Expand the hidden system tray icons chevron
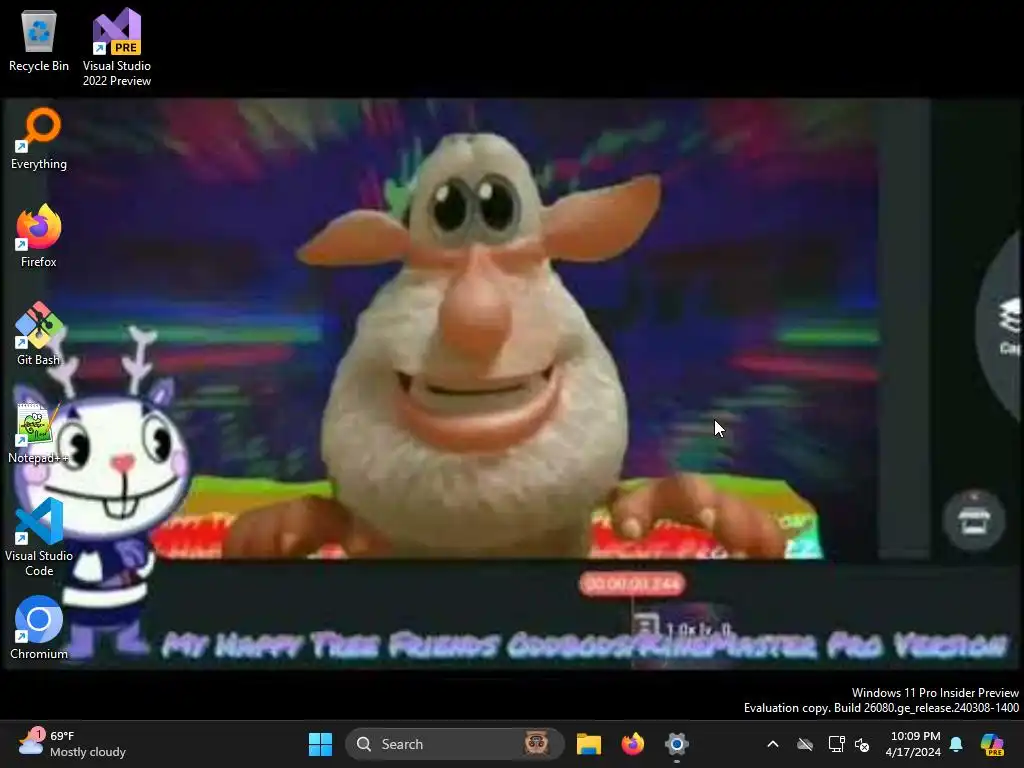Screen dimensions: 1024x768 (773, 744)
